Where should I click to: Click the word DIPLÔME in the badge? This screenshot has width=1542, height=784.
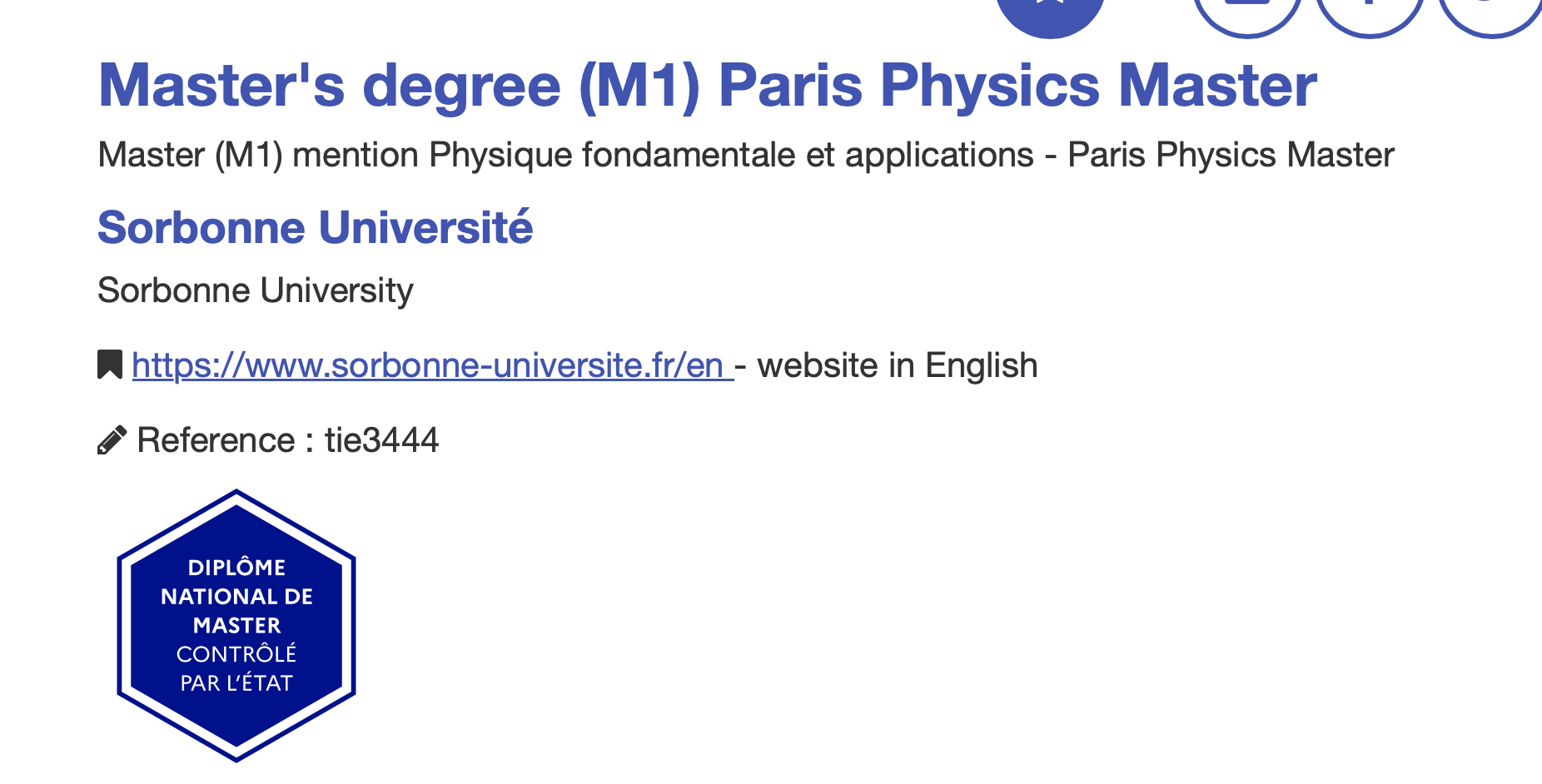coord(236,568)
